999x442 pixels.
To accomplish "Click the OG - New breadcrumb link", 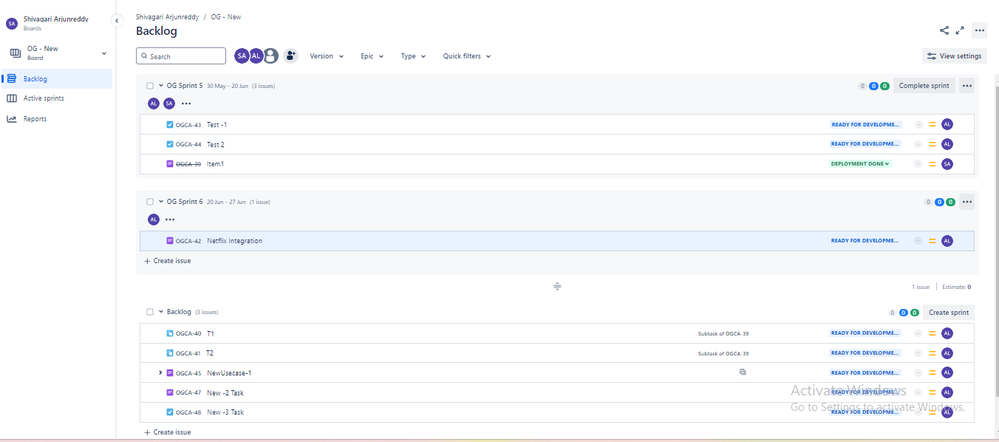I will point(226,17).
